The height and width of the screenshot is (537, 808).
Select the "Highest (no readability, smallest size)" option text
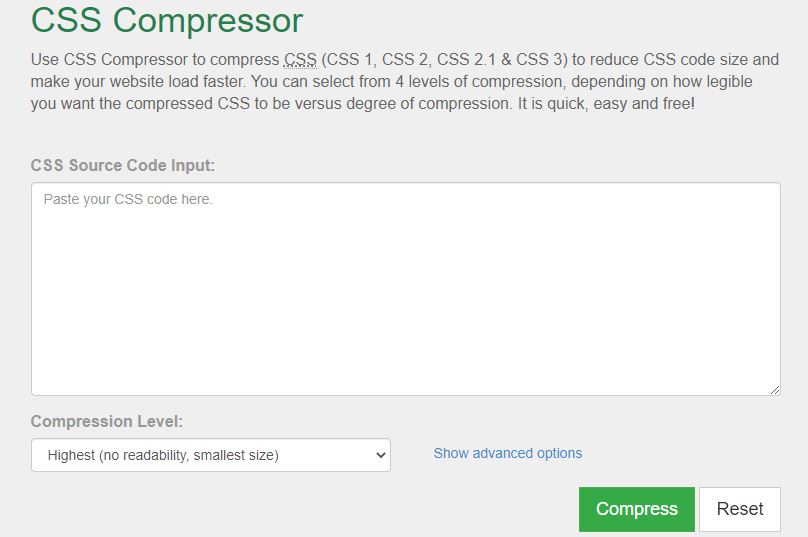coord(163,456)
